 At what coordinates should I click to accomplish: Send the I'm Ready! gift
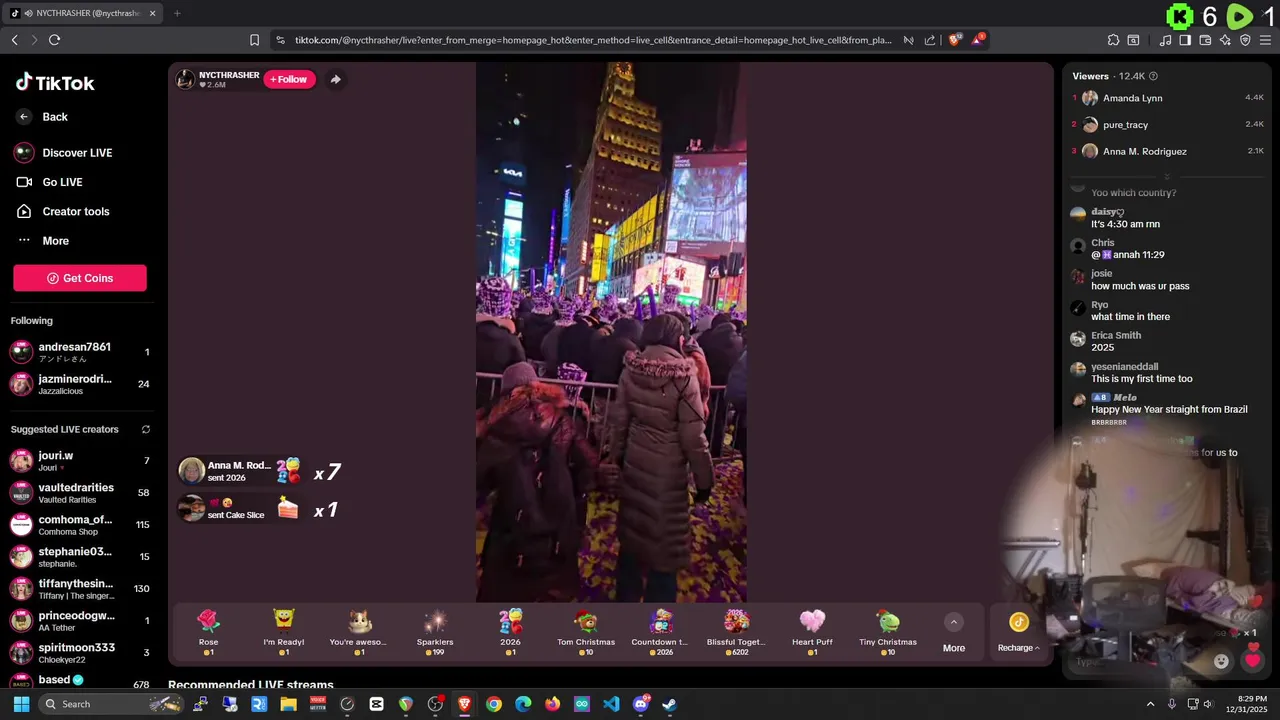pyautogui.click(x=284, y=632)
